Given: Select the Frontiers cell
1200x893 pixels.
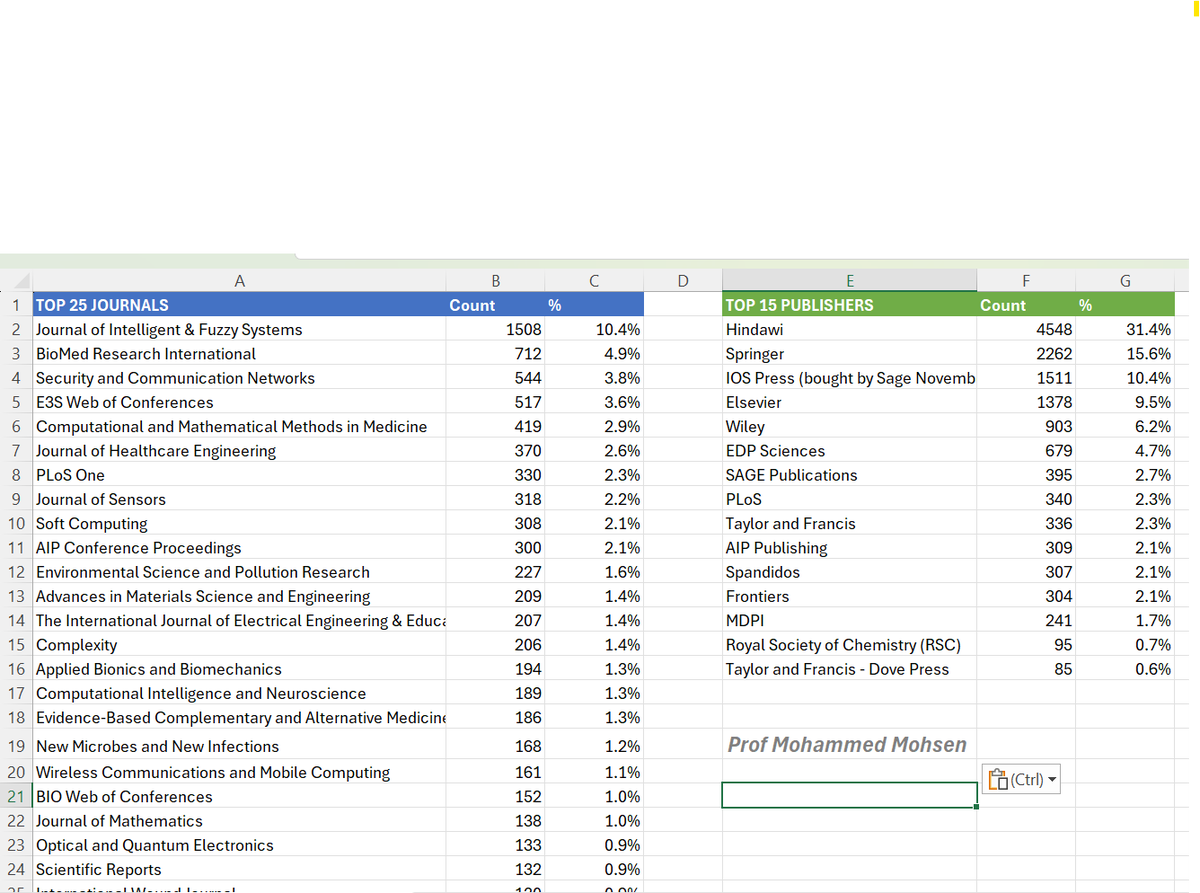Looking at the screenshot, I should [849, 596].
